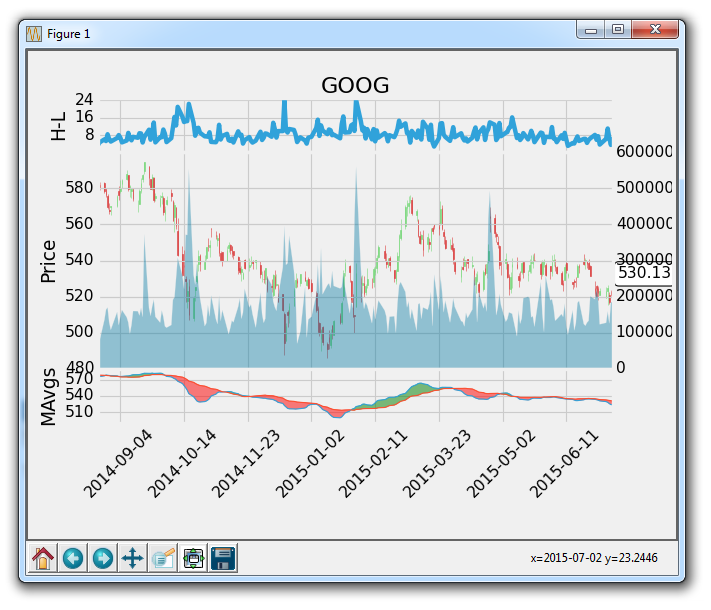
Task: Go forward to next view
Action: (x=102, y=557)
